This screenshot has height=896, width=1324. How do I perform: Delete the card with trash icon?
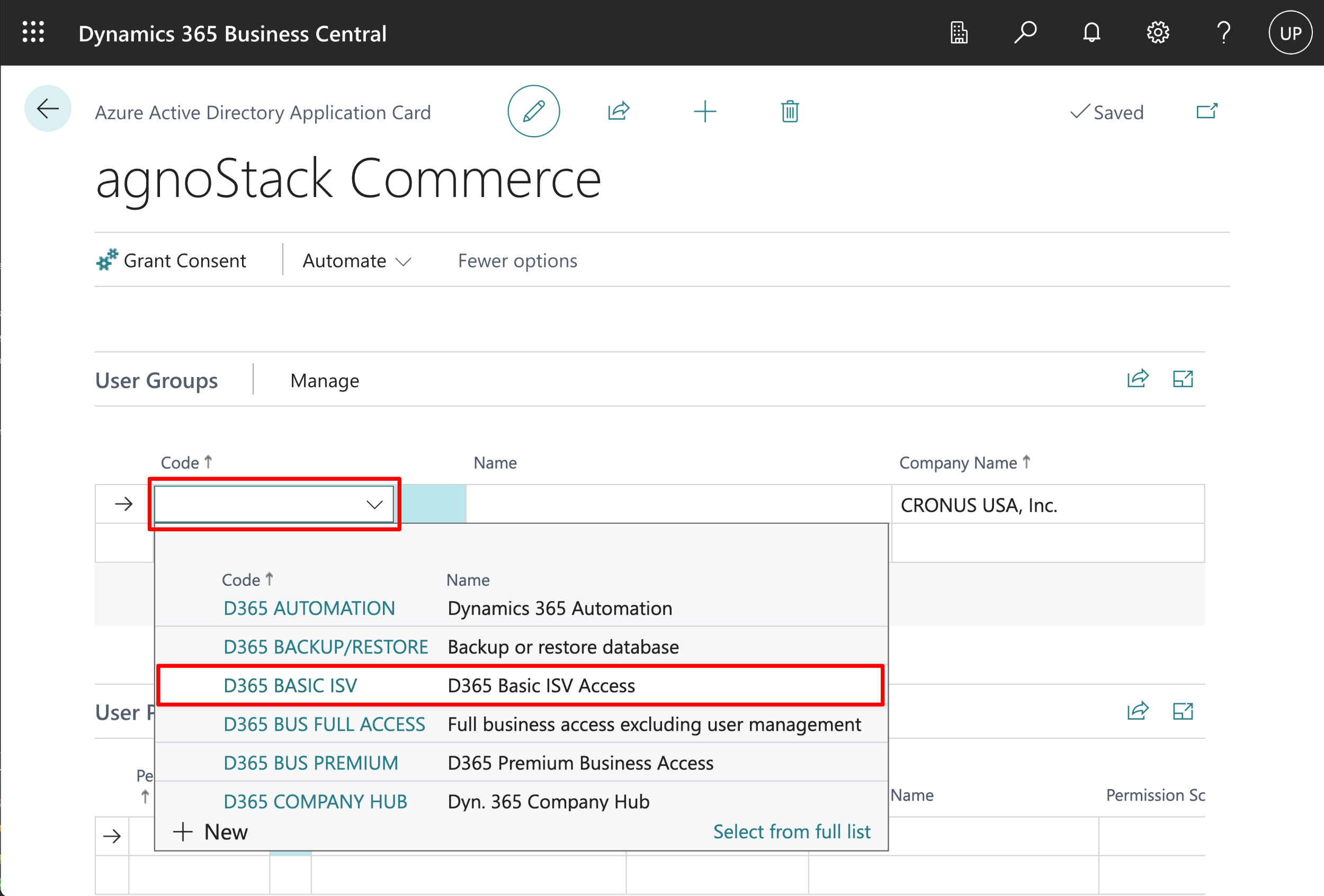[x=790, y=111]
